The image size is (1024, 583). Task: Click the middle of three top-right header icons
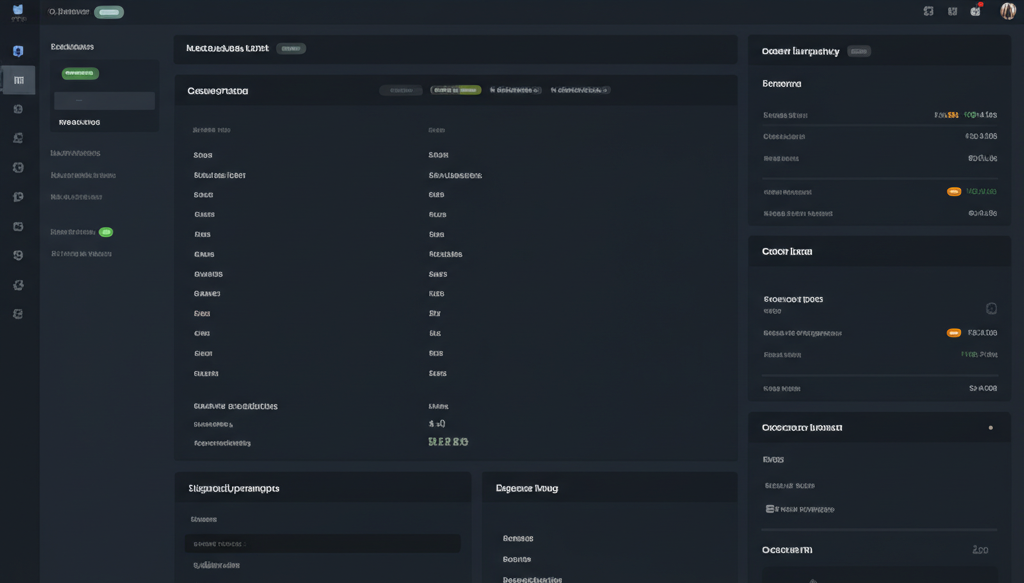(x=952, y=11)
